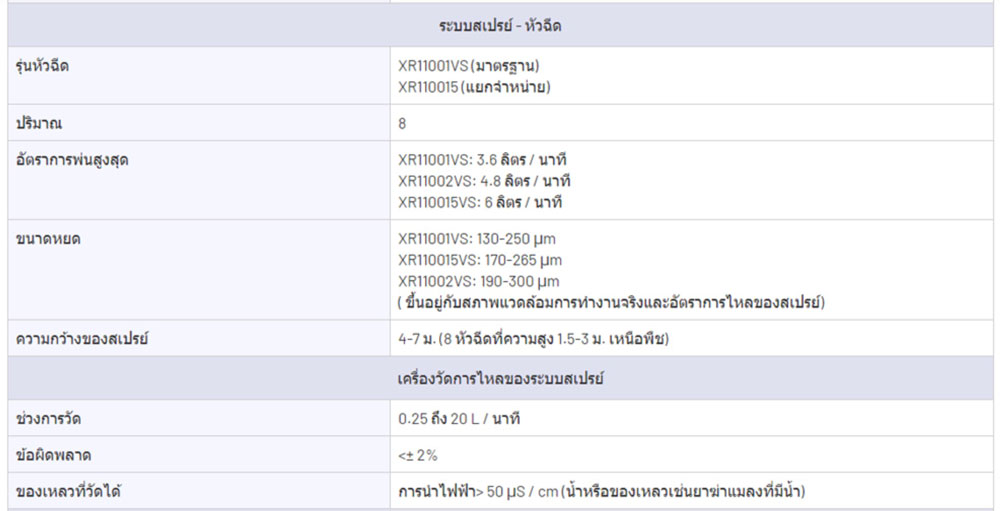This screenshot has height=511, width=1000.
Task: Select the ข้อผิดพลาด row label
Action: click(x=53, y=455)
